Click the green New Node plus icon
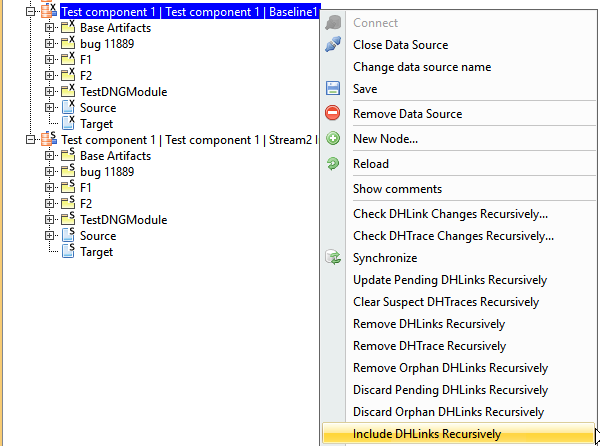Image resolution: width=600 pixels, height=446 pixels. pyautogui.click(x=333, y=139)
